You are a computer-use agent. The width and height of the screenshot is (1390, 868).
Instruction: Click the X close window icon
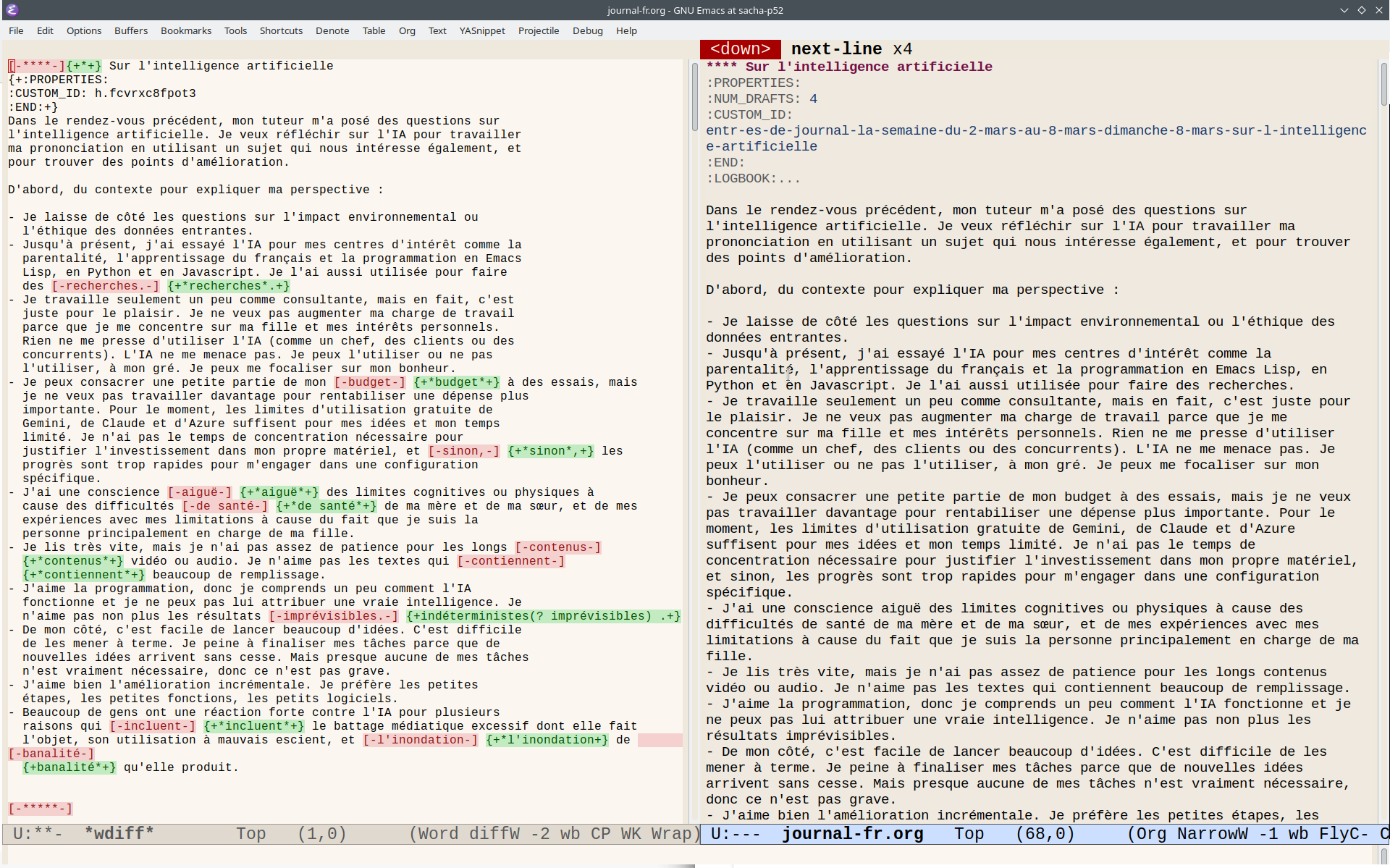(x=1378, y=10)
